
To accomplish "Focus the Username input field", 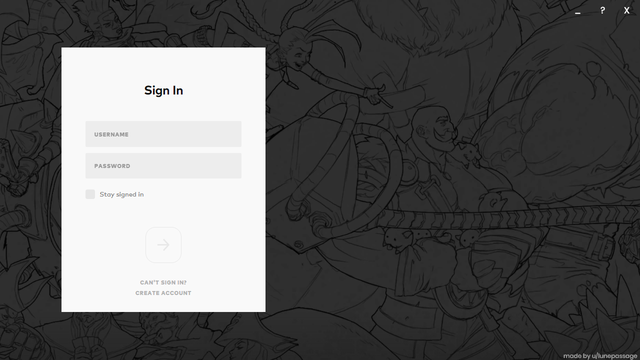I will click(163, 134).
